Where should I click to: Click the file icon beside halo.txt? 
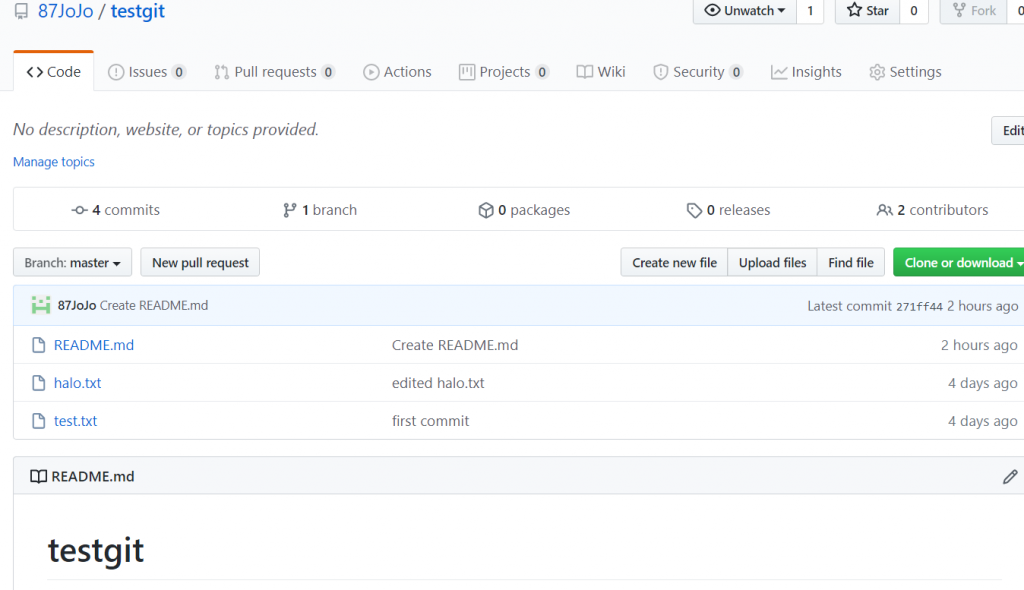pyautogui.click(x=39, y=383)
